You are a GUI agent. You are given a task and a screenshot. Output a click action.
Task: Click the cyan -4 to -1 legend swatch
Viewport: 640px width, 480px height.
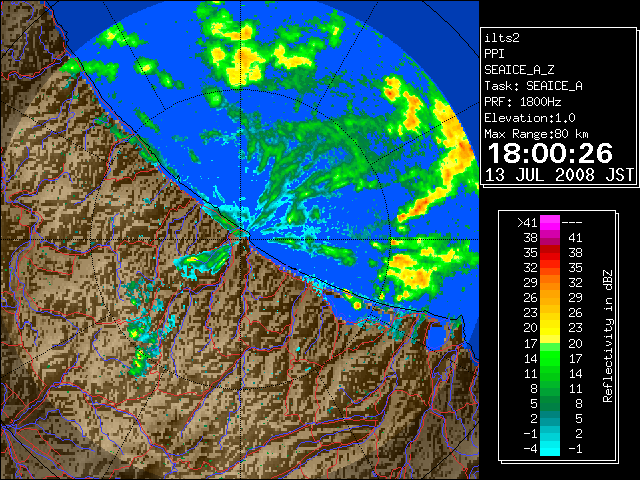[550, 448]
